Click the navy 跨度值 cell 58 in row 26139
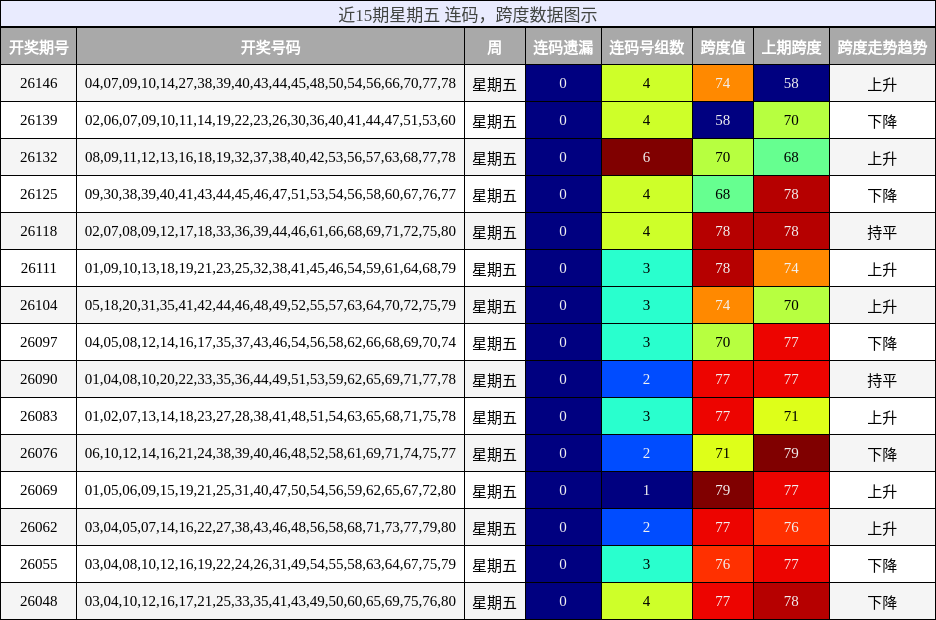 tap(723, 120)
